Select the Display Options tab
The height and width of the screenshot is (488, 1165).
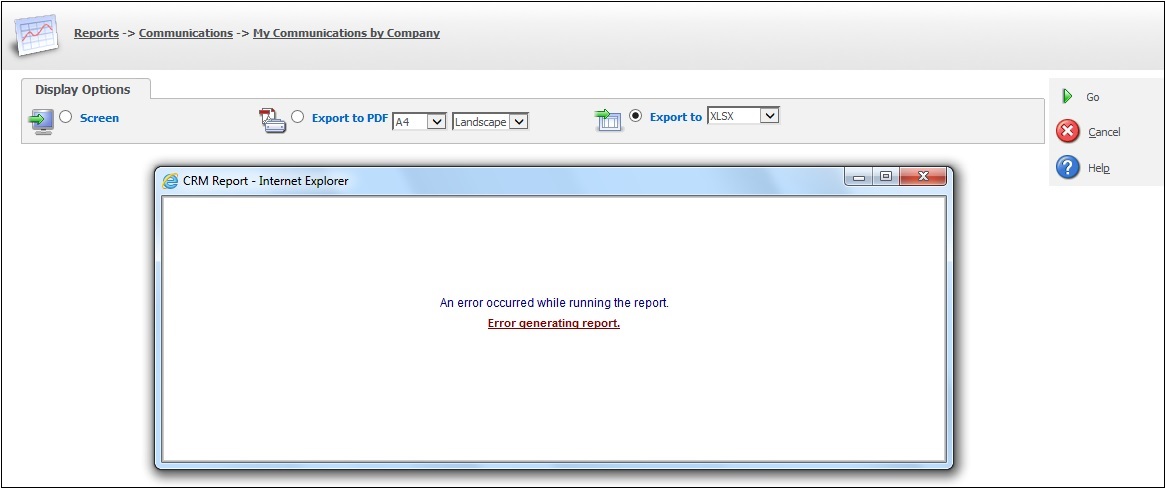tap(83, 89)
